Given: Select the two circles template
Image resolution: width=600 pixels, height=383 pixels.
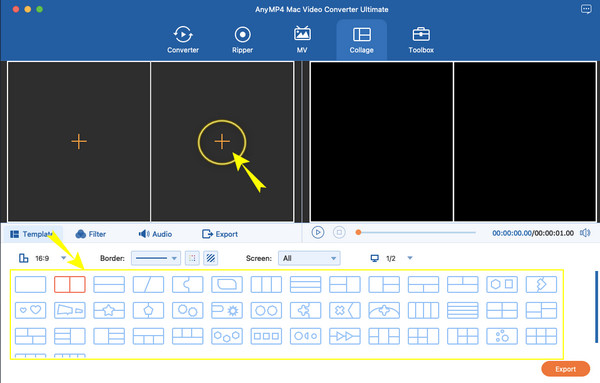Looking at the screenshot, I should click(x=266, y=310).
